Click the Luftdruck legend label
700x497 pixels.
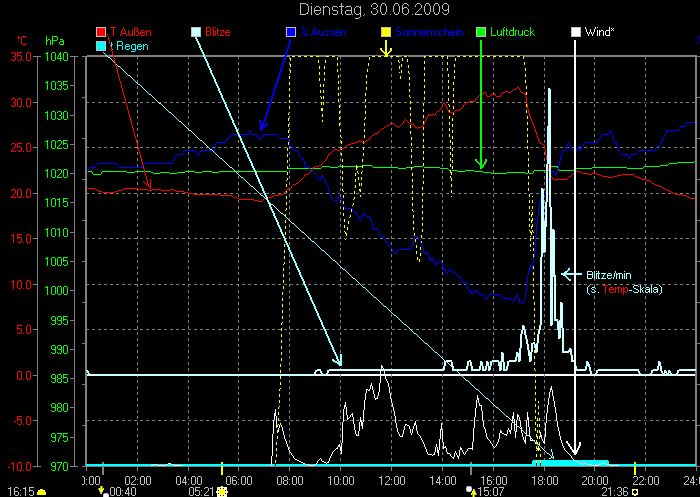point(512,32)
